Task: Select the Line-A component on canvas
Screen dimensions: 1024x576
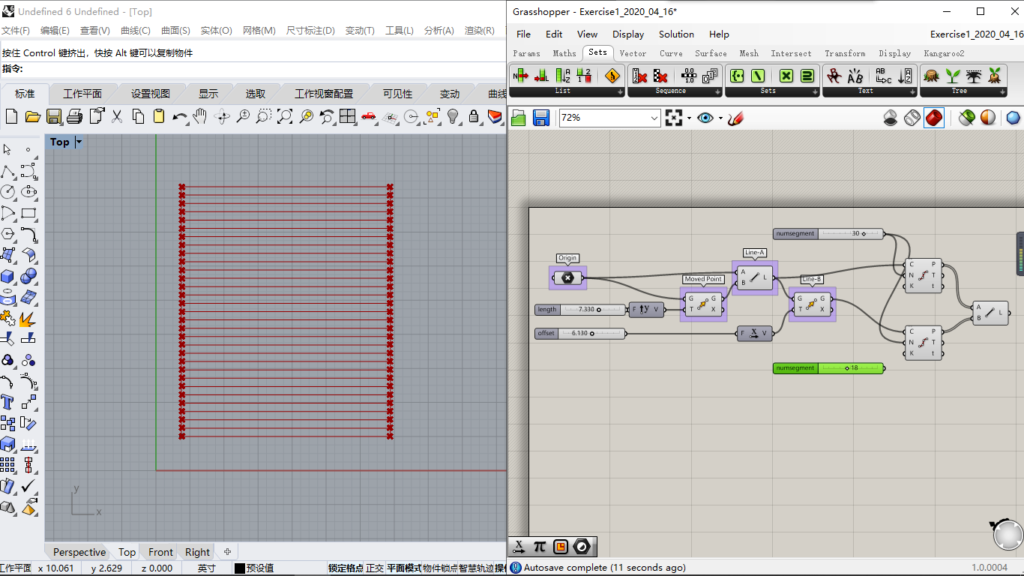Action: point(754,278)
